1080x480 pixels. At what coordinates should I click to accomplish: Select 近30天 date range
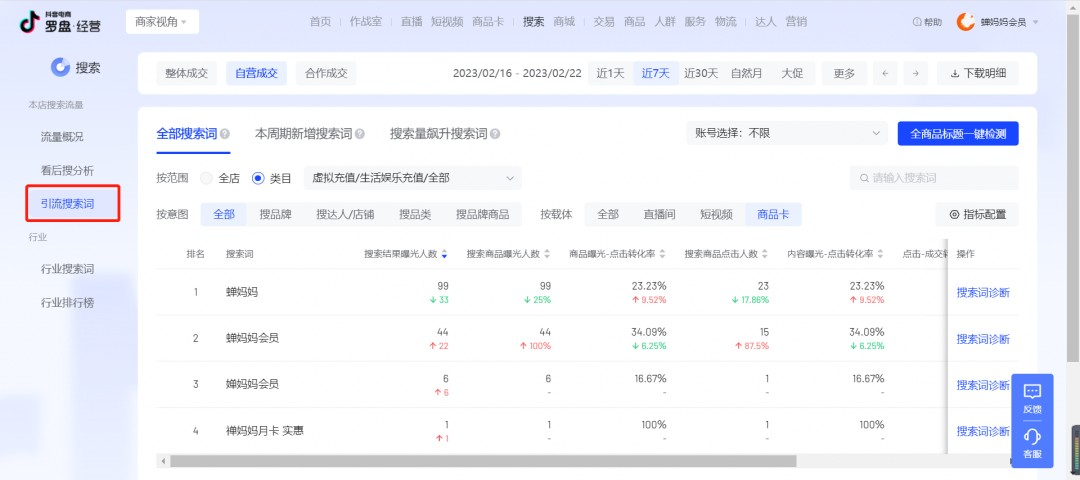point(700,74)
